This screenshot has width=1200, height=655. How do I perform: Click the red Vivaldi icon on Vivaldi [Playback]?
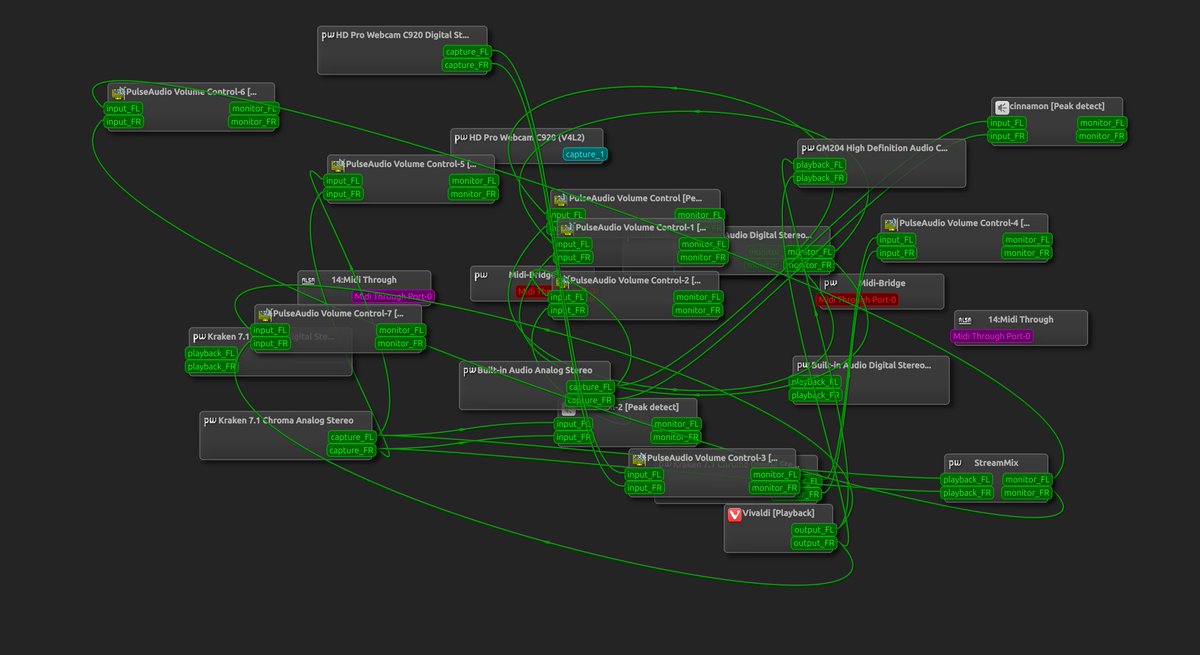point(735,514)
